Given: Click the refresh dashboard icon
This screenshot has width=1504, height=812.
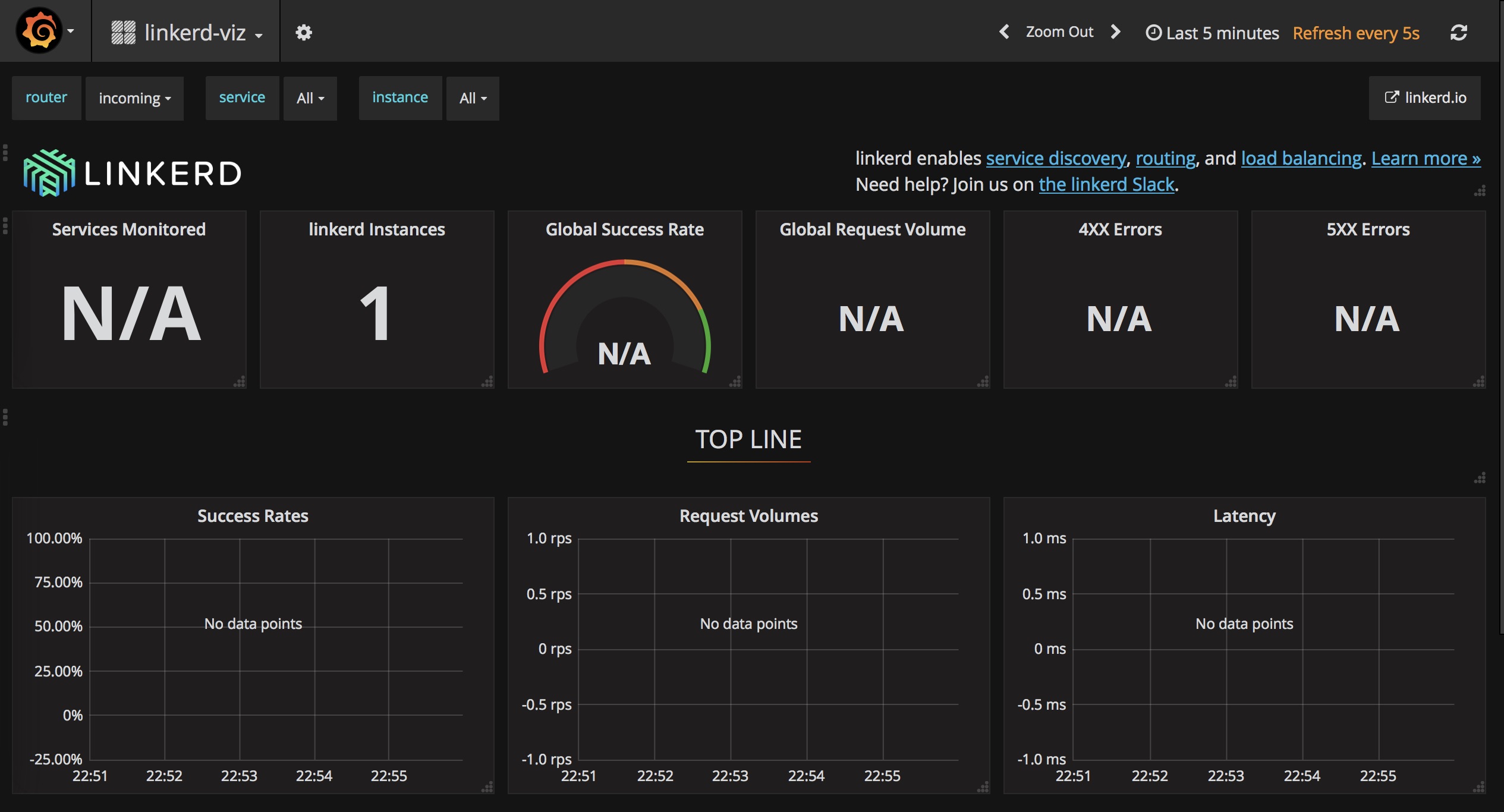Looking at the screenshot, I should pos(1458,33).
